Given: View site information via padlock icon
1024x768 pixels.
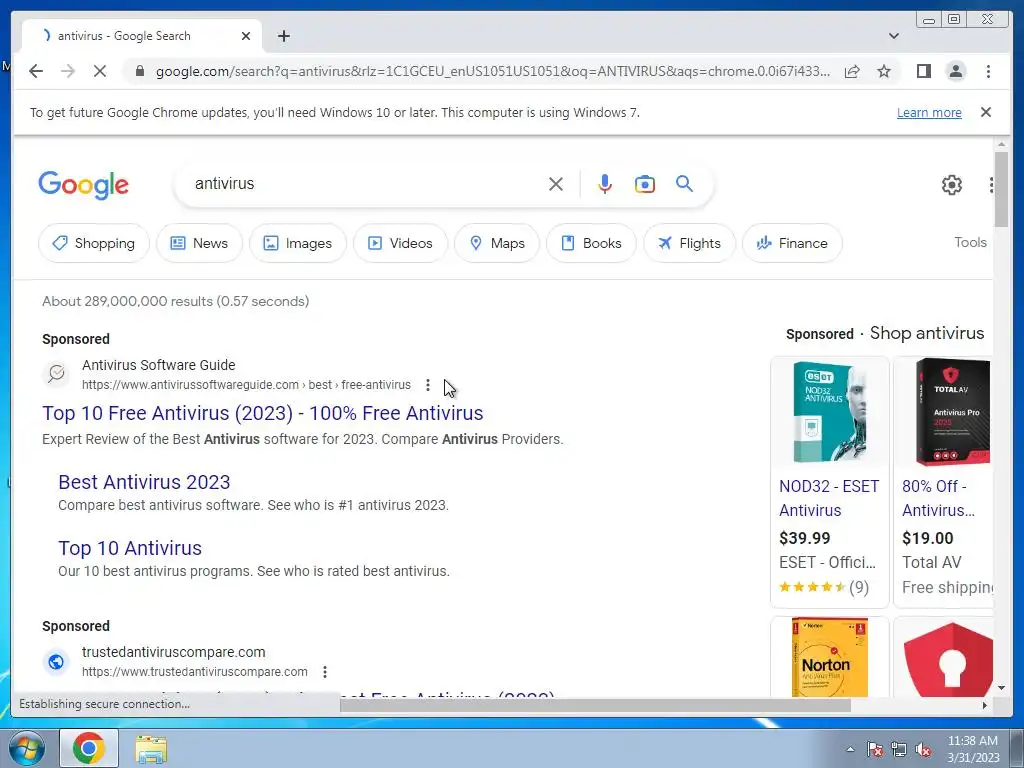Looking at the screenshot, I should coord(139,71).
